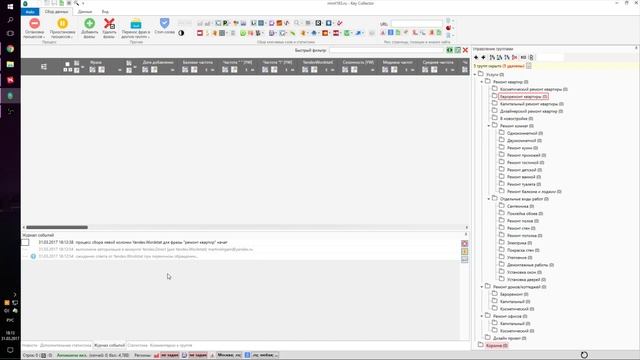Viewport: 640px width, 360px height.
Task: Click the tree-view icon in the table header corner
Action: tap(44, 67)
